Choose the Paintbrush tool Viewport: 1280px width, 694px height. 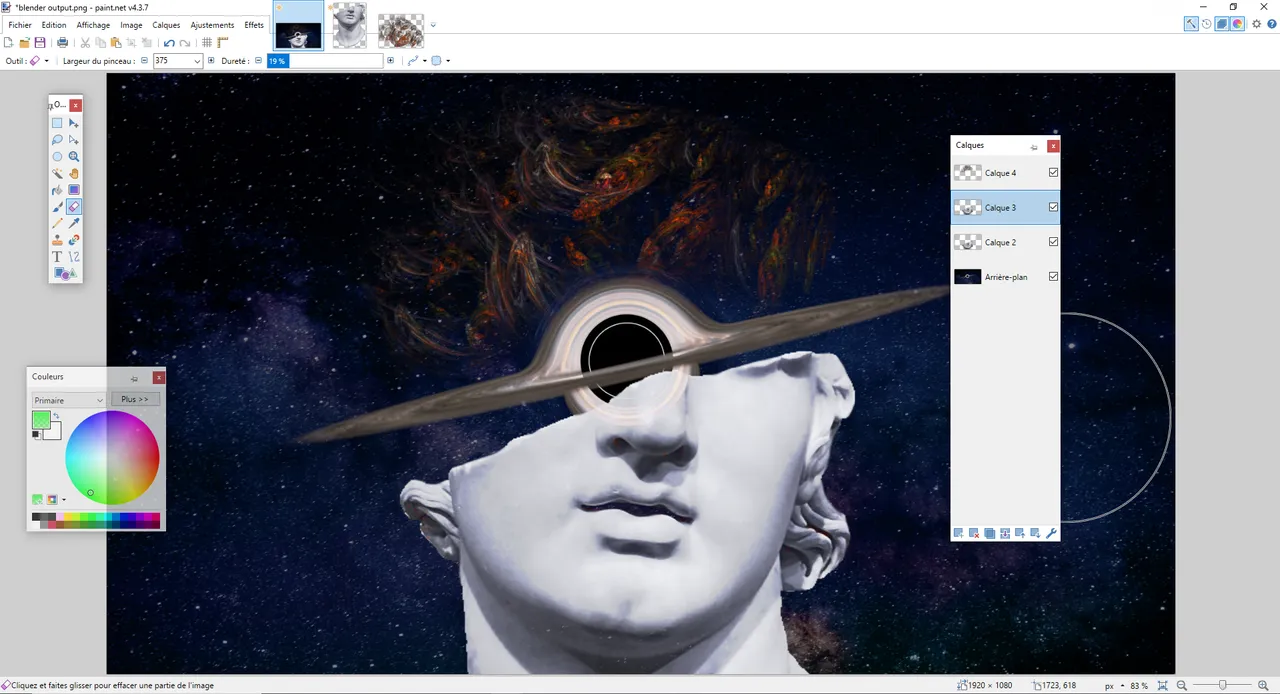coord(57,207)
